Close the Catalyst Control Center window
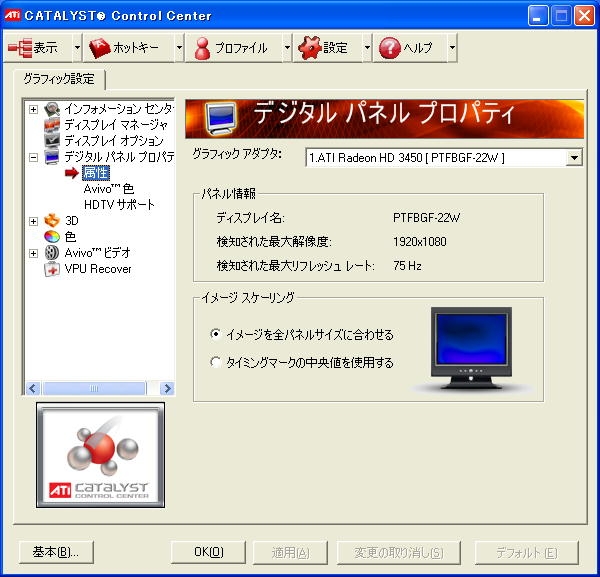This screenshot has height=577, width=600. point(585,16)
